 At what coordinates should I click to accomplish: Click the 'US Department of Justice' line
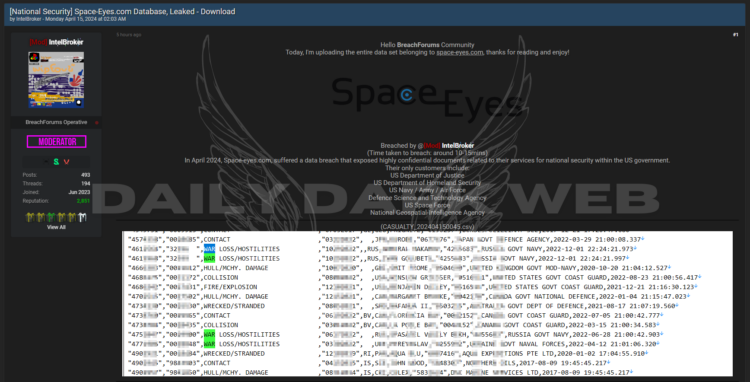(x=427, y=175)
